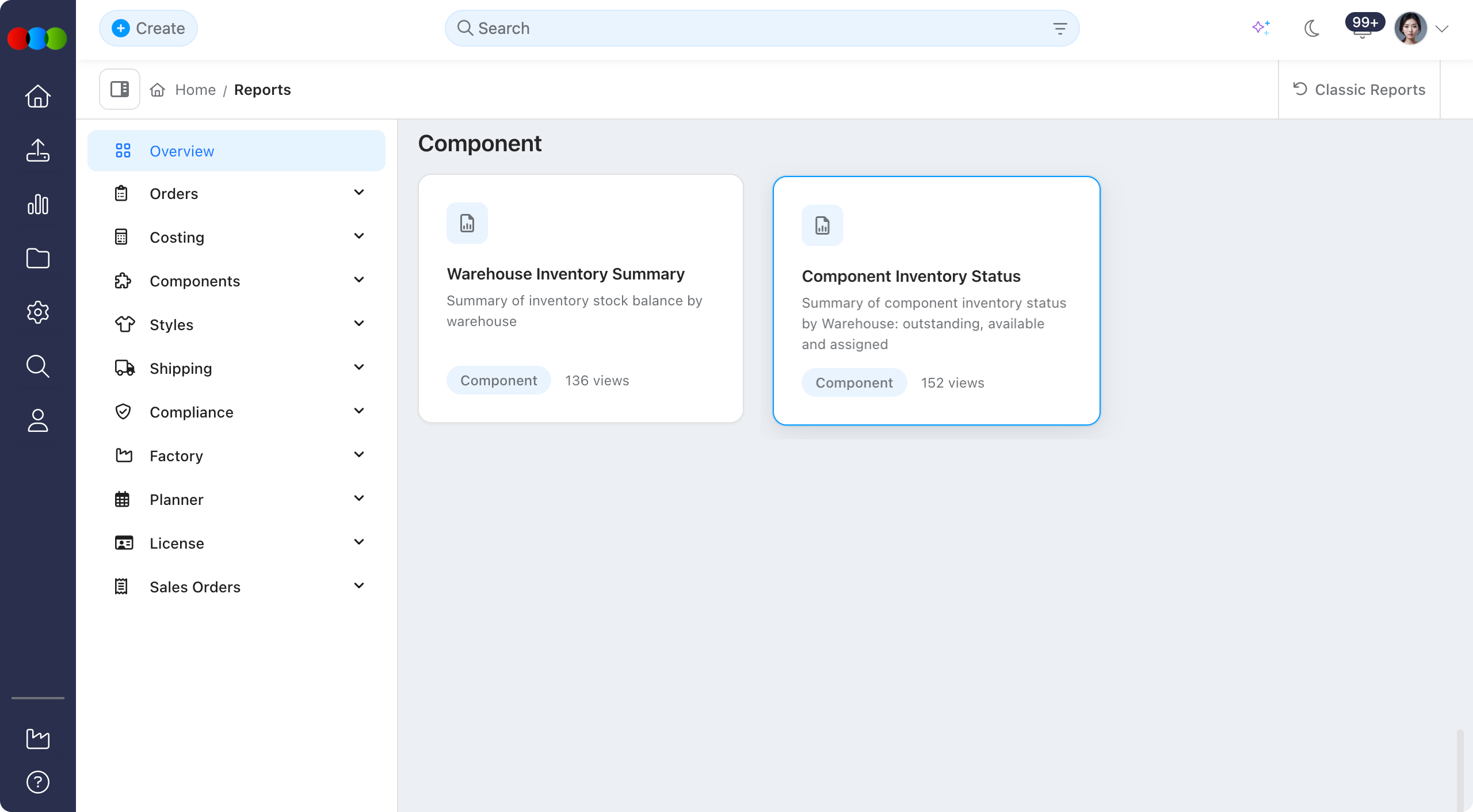Expand the Shipping section chevron
This screenshot has height=812, width=1473.
359,367
